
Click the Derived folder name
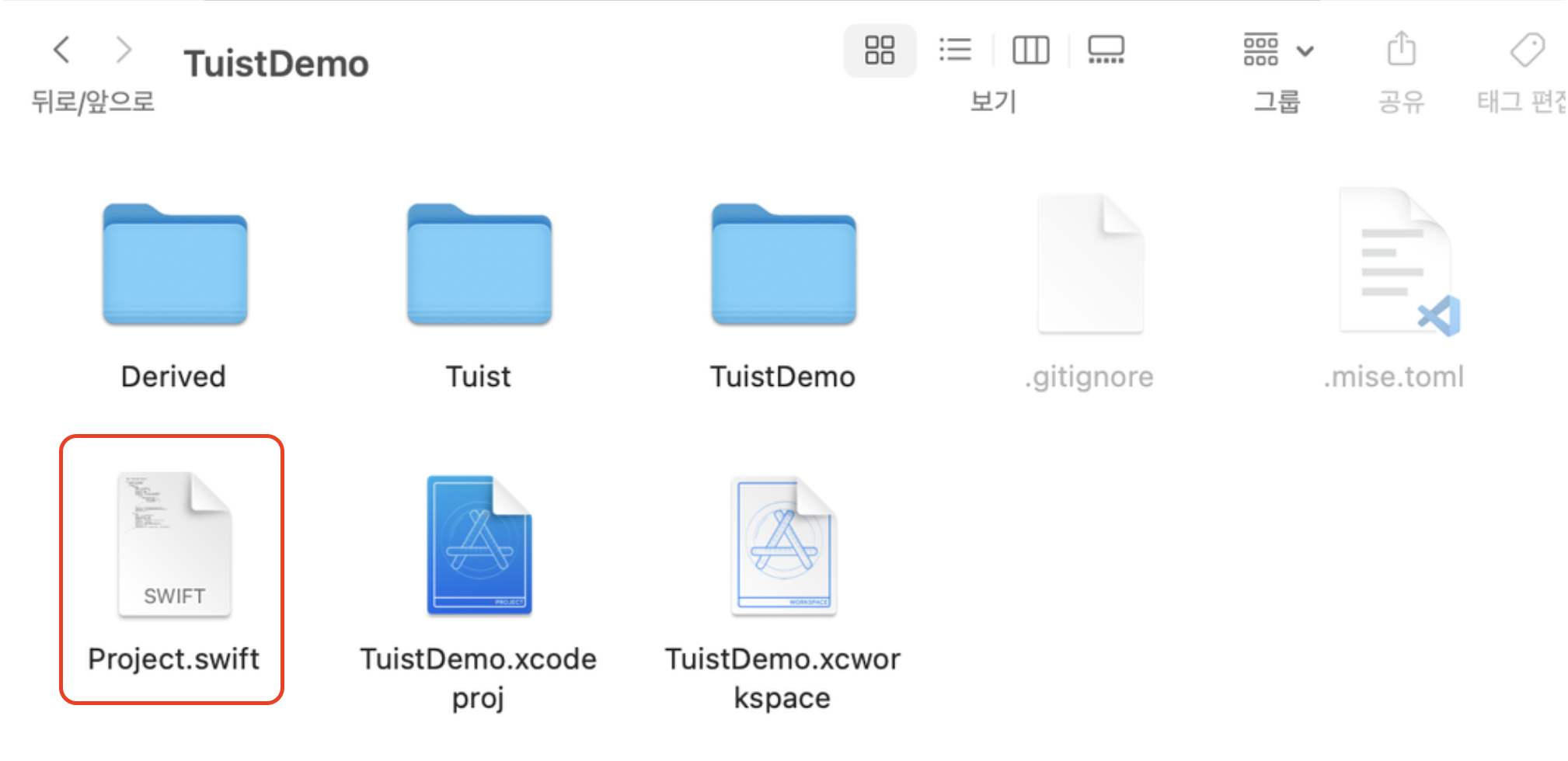(x=174, y=377)
